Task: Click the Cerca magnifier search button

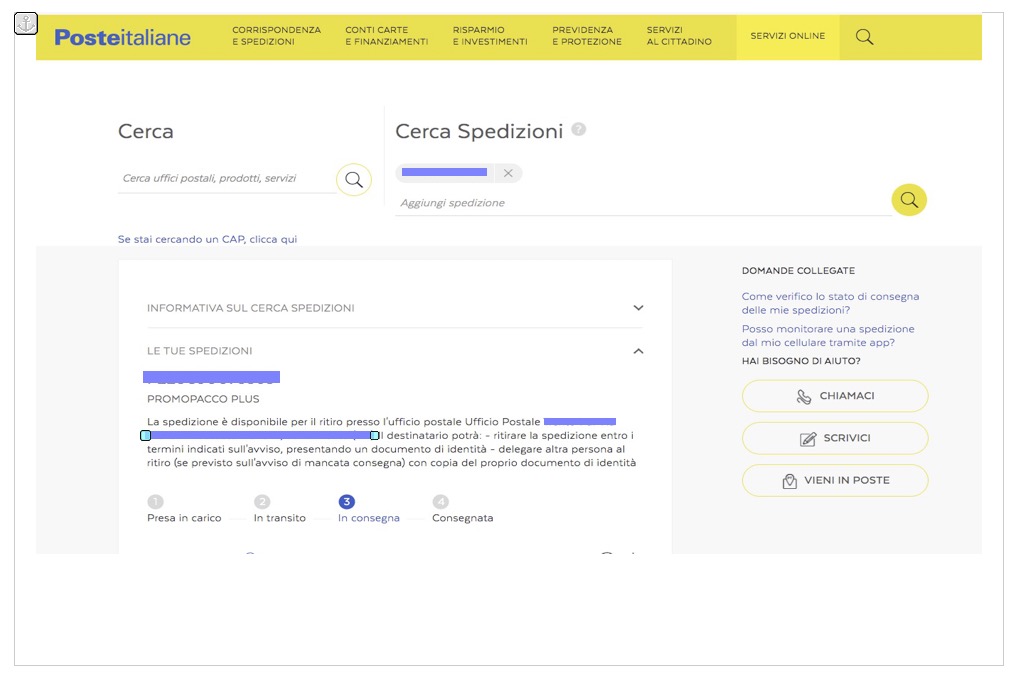Action: [x=354, y=180]
